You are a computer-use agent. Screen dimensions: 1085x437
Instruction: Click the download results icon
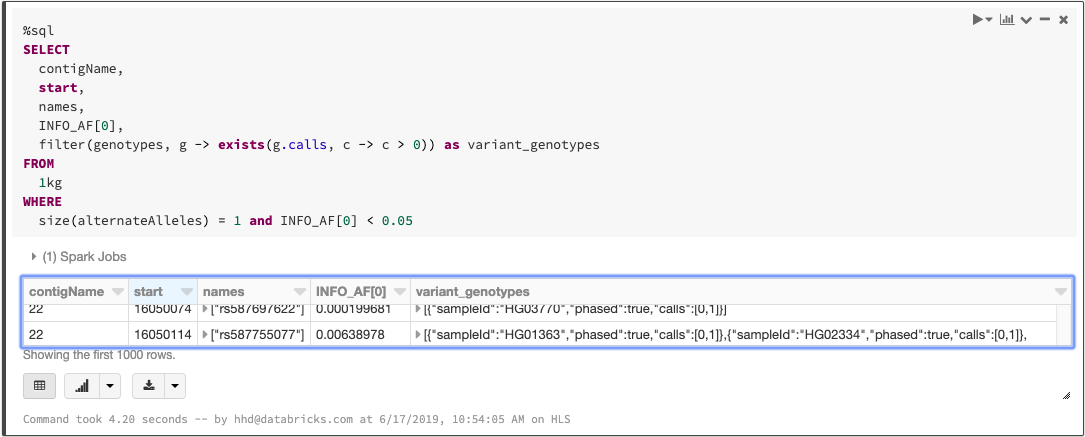click(149, 385)
